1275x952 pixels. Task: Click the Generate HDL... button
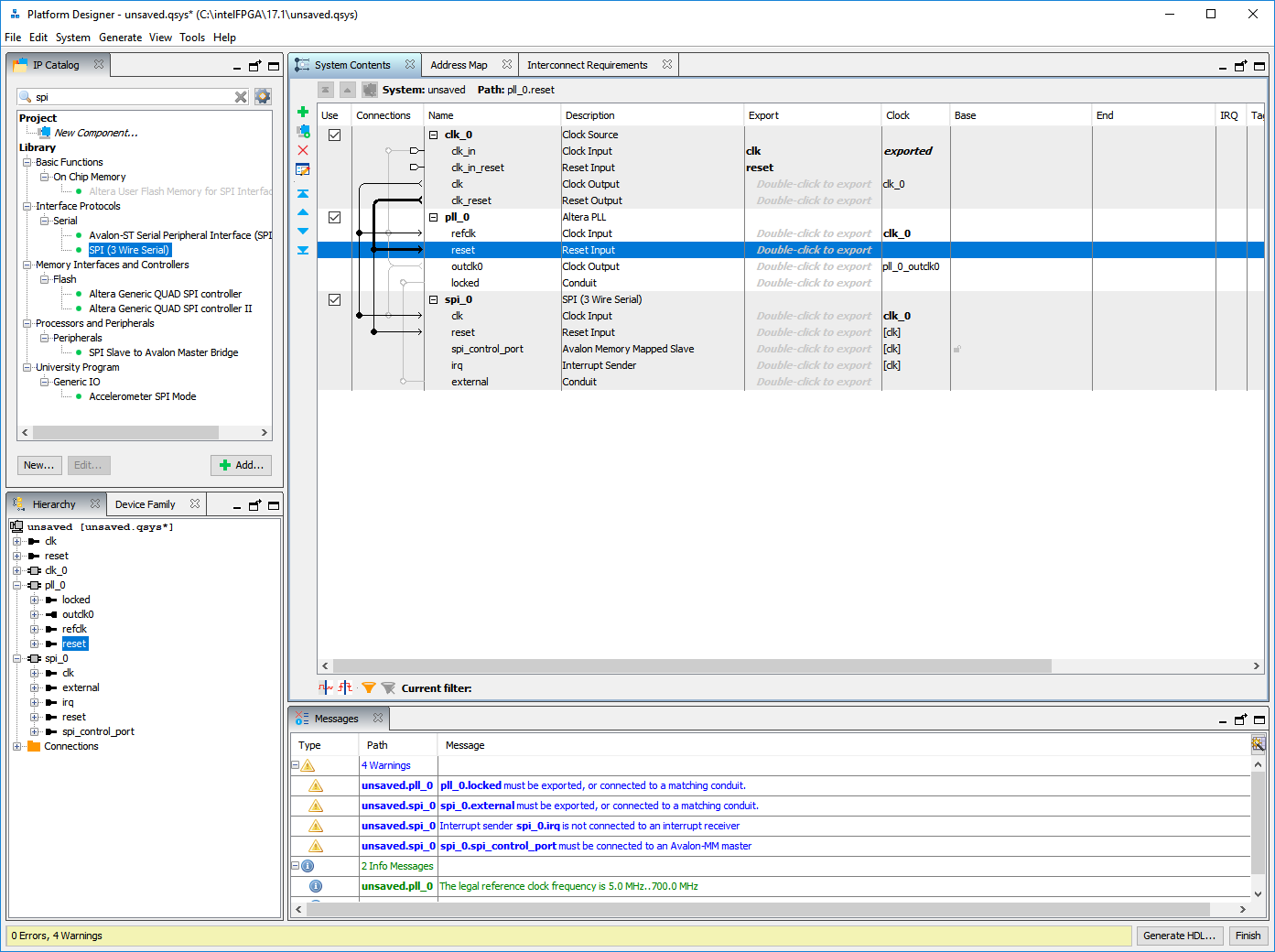click(1179, 936)
